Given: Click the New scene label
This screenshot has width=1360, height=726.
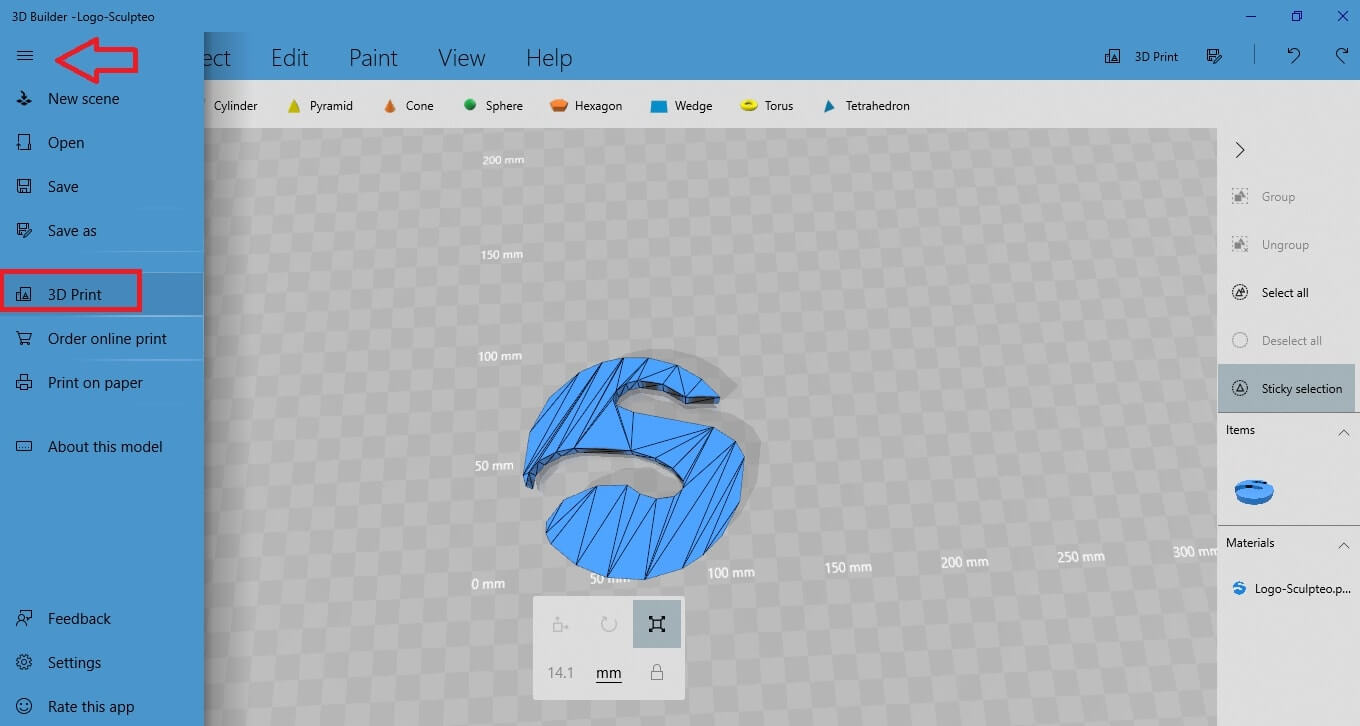Looking at the screenshot, I should [84, 99].
